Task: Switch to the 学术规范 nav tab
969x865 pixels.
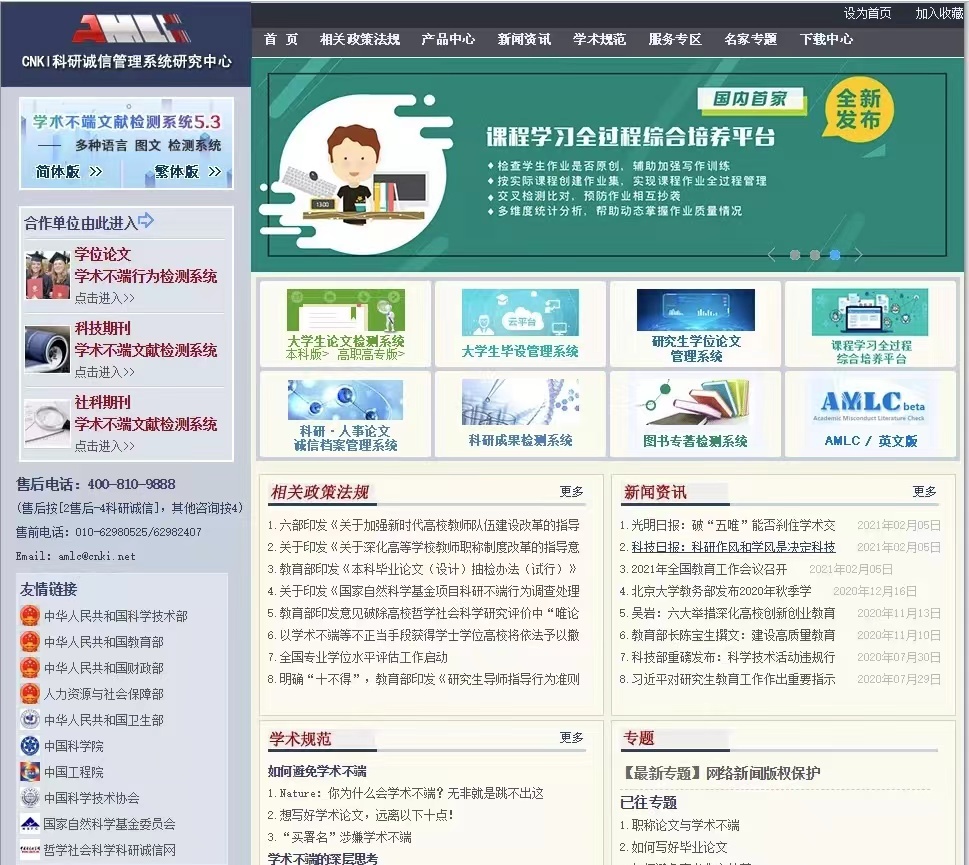Action: pos(598,40)
